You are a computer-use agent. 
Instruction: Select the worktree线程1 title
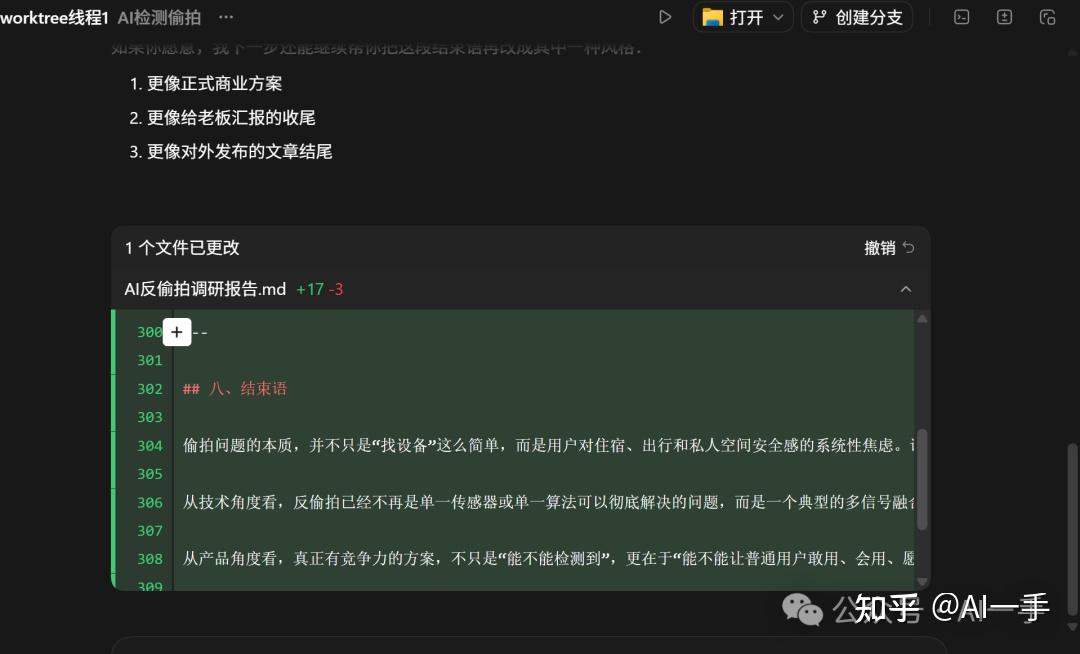pos(54,18)
